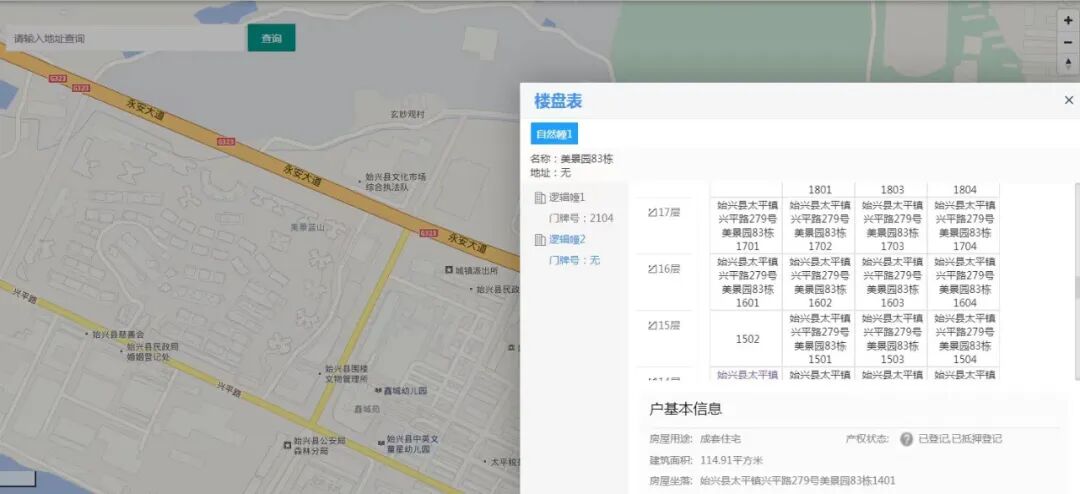The height and width of the screenshot is (494, 1080).
Task: Reset map orientation with compass arrow
Action: [1068, 63]
